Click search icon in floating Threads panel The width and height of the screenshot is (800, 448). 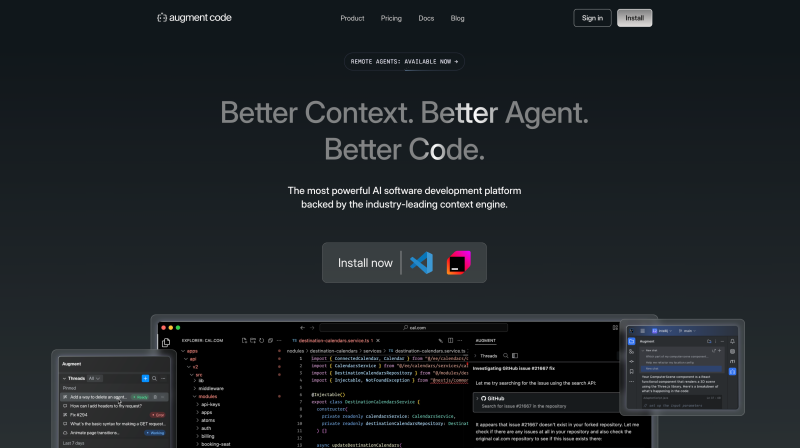pyautogui.click(x=154, y=379)
